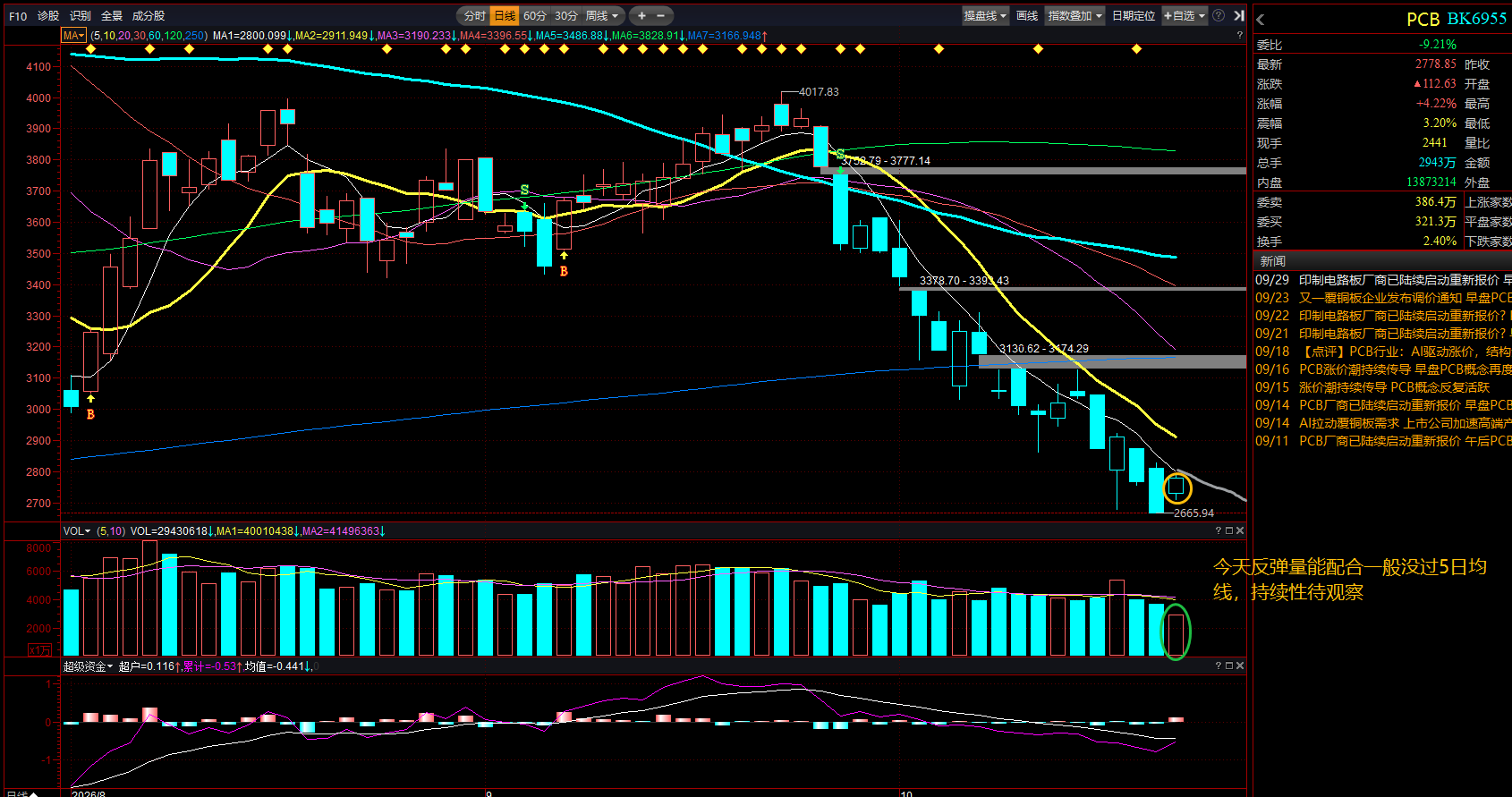Open the F10 menu
The height and width of the screenshot is (797, 1512).
[x=18, y=16]
